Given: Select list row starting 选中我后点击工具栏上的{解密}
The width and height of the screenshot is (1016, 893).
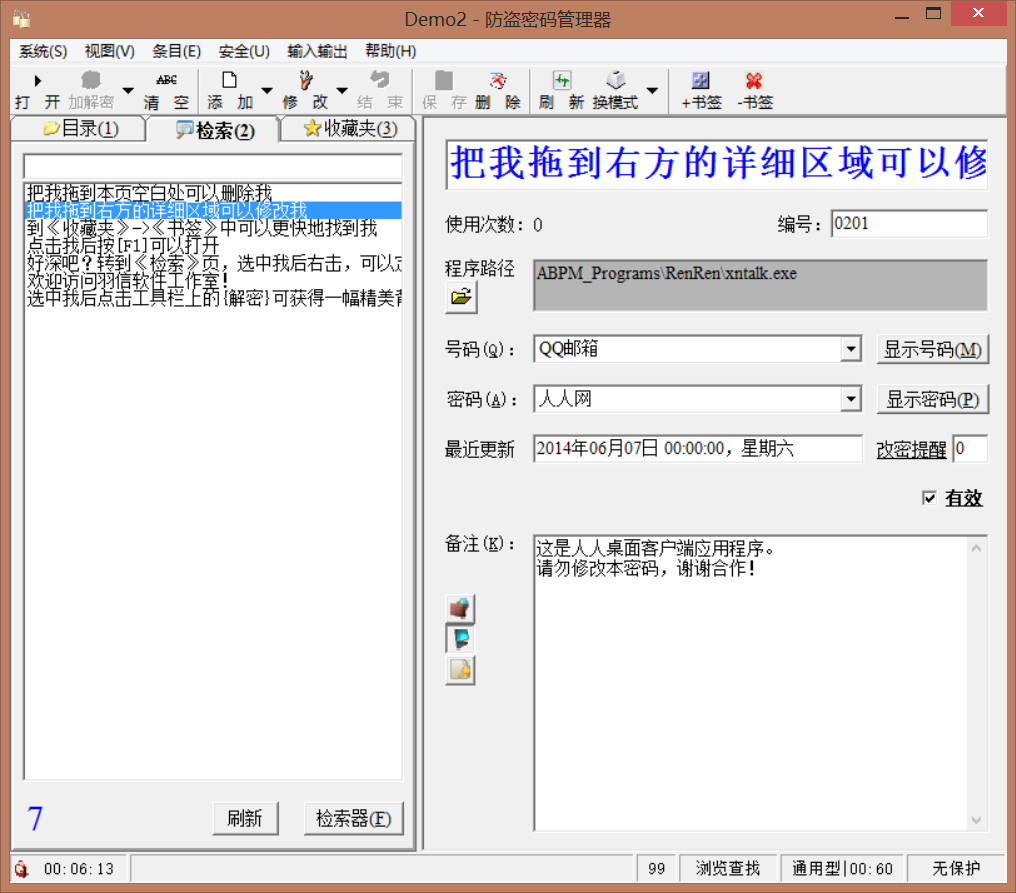Looking at the screenshot, I should click(x=213, y=297).
